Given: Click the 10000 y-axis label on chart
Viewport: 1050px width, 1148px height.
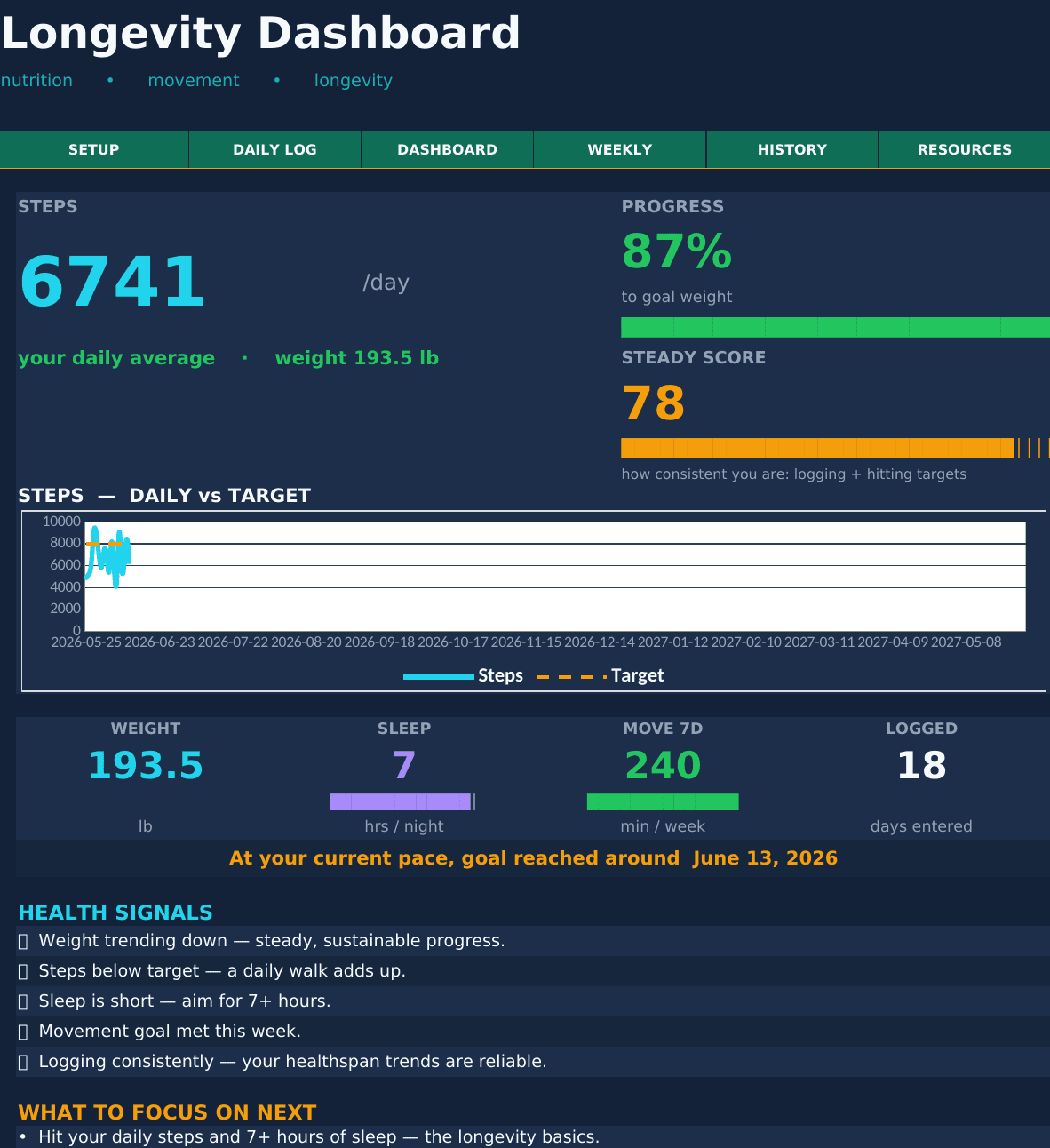Looking at the screenshot, I should pyautogui.click(x=61, y=522).
